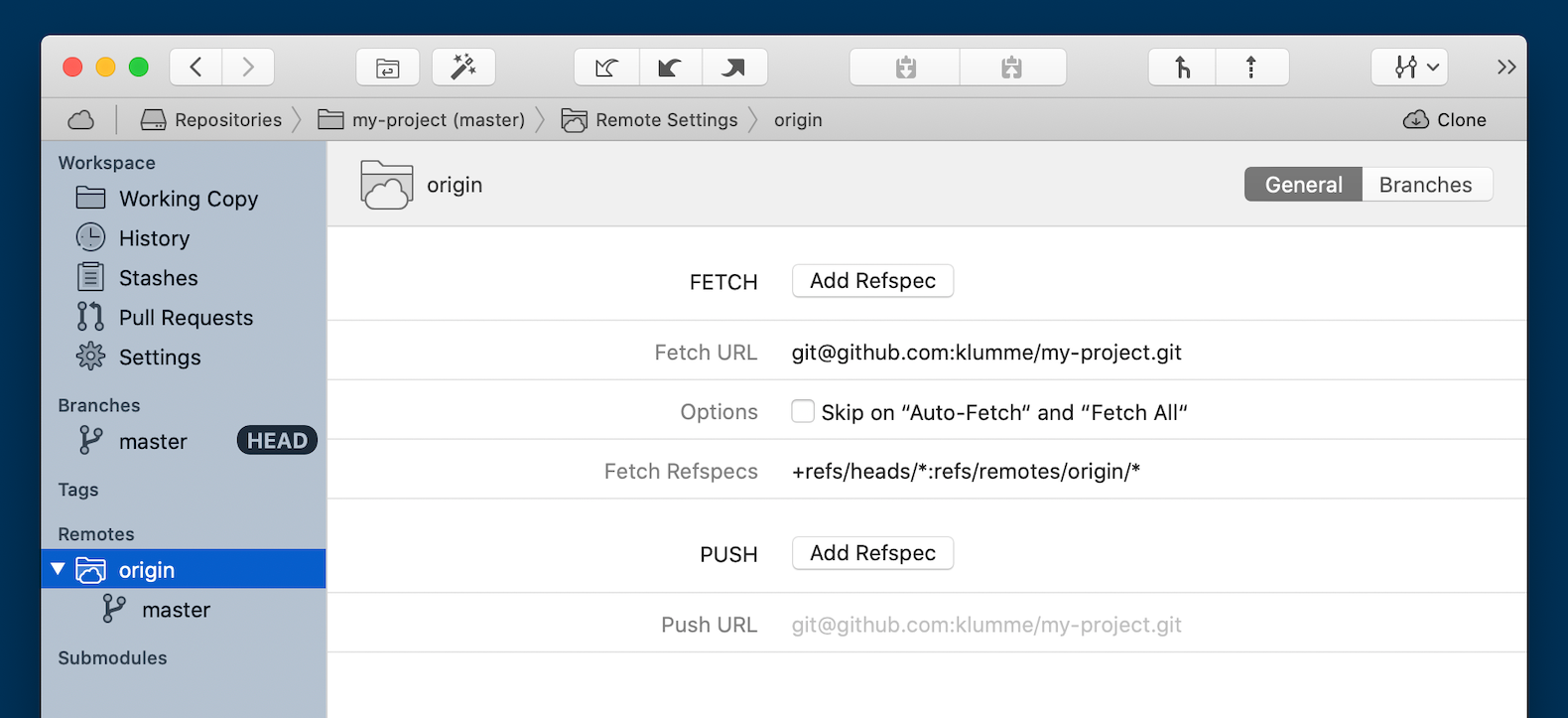Click the Merge toolbar icon
1568x718 pixels.
tap(1182, 68)
